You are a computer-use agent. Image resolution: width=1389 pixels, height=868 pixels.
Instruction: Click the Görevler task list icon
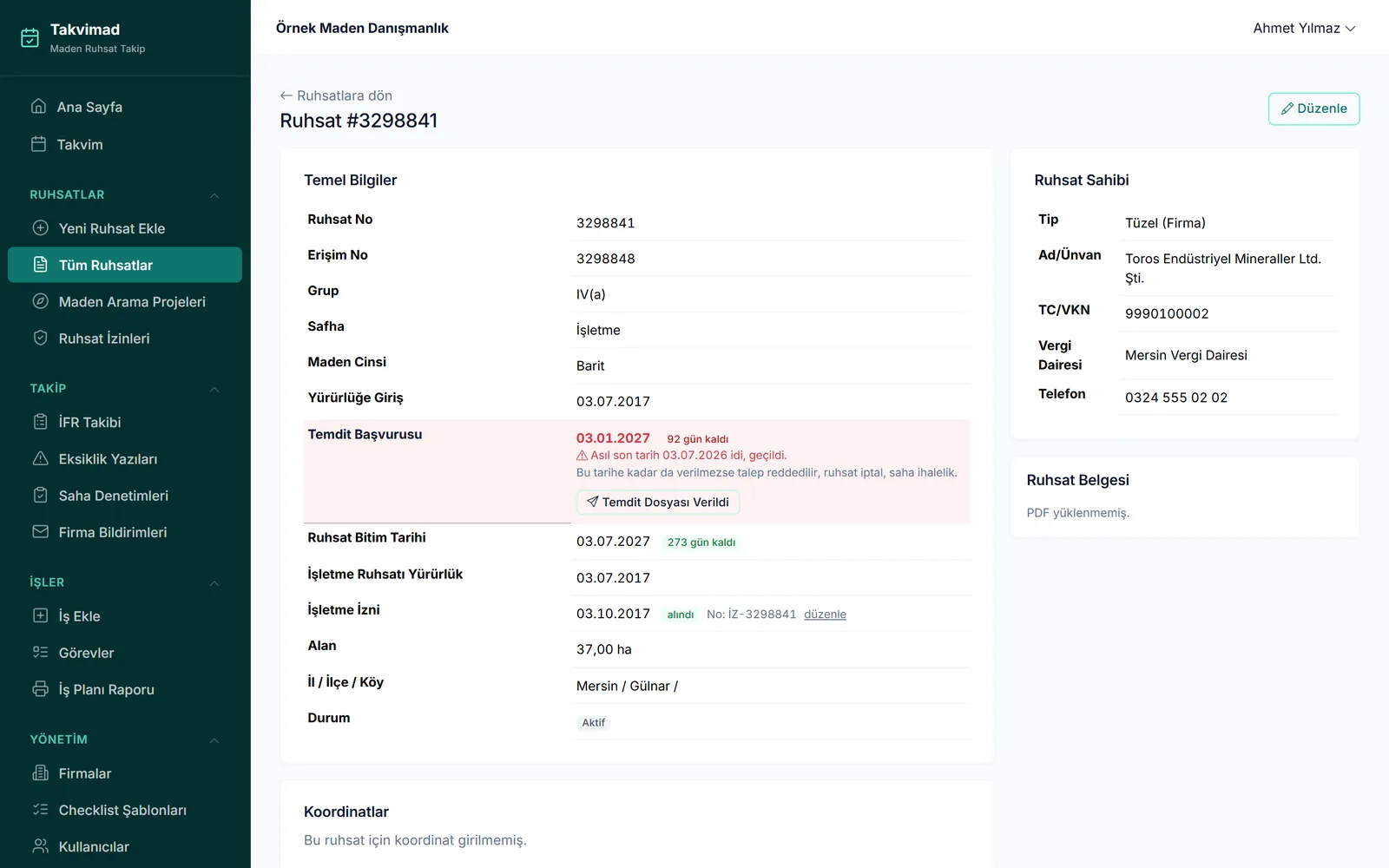tap(40, 652)
